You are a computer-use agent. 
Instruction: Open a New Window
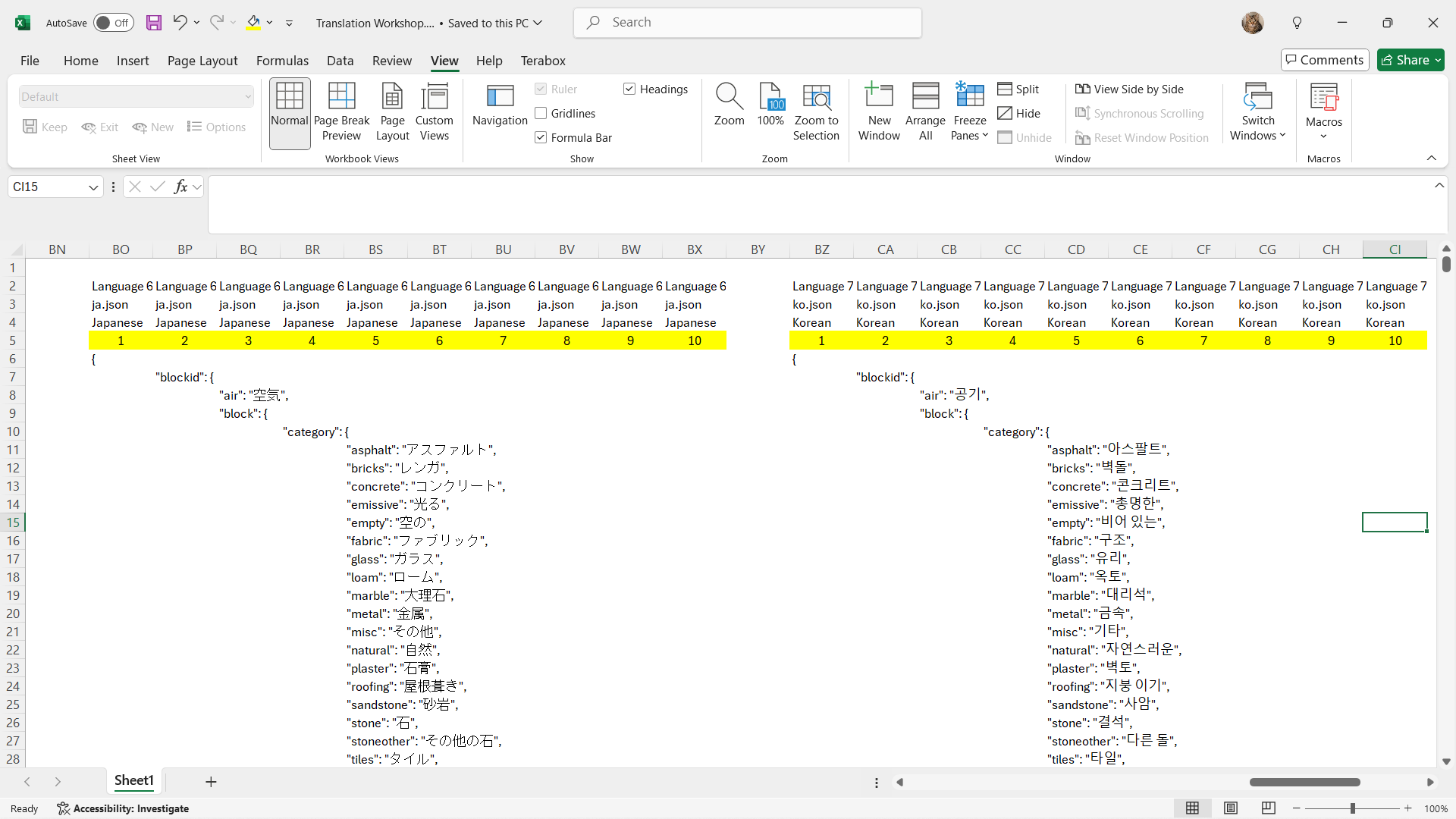click(x=879, y=112)
